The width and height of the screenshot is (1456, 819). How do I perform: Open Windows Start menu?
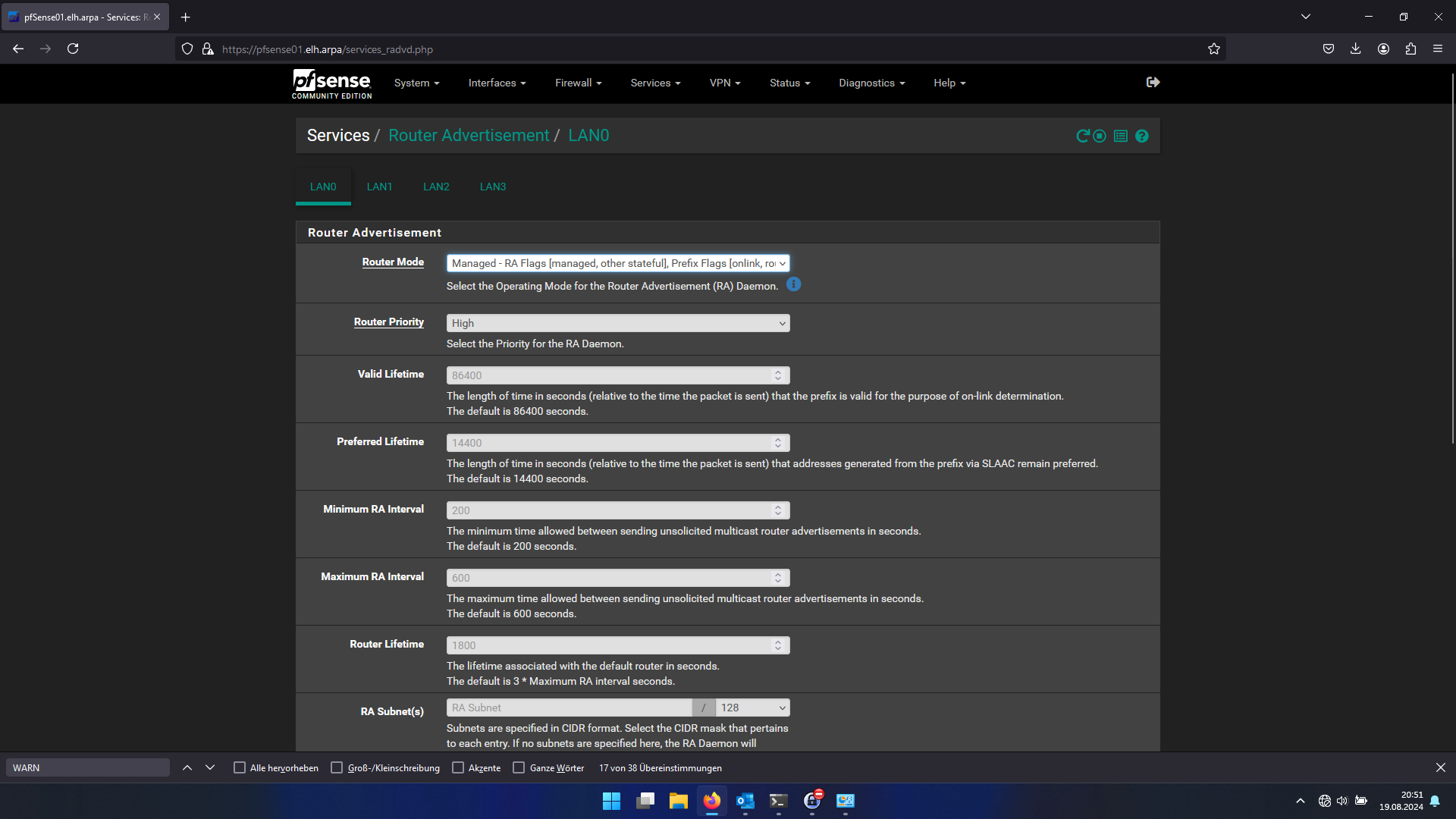point(611,801)
